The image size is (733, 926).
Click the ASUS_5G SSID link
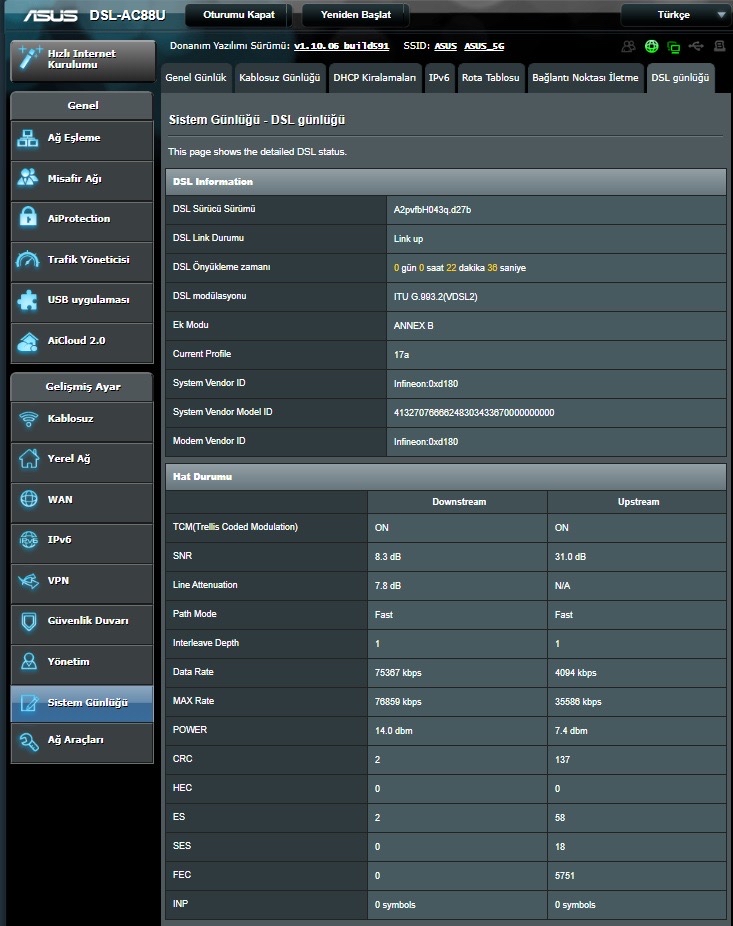(x=484, y=46)
